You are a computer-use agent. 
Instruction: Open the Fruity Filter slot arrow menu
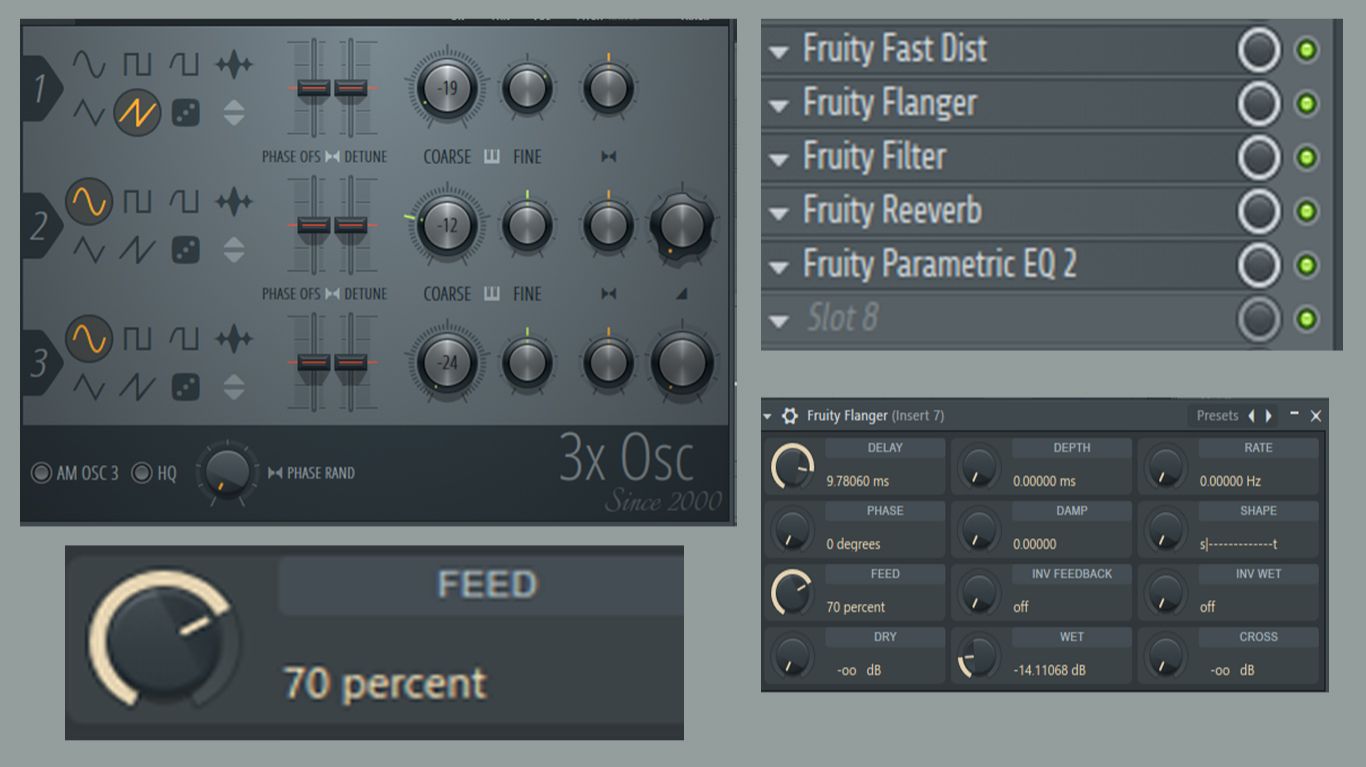click(x=779, y=159)
